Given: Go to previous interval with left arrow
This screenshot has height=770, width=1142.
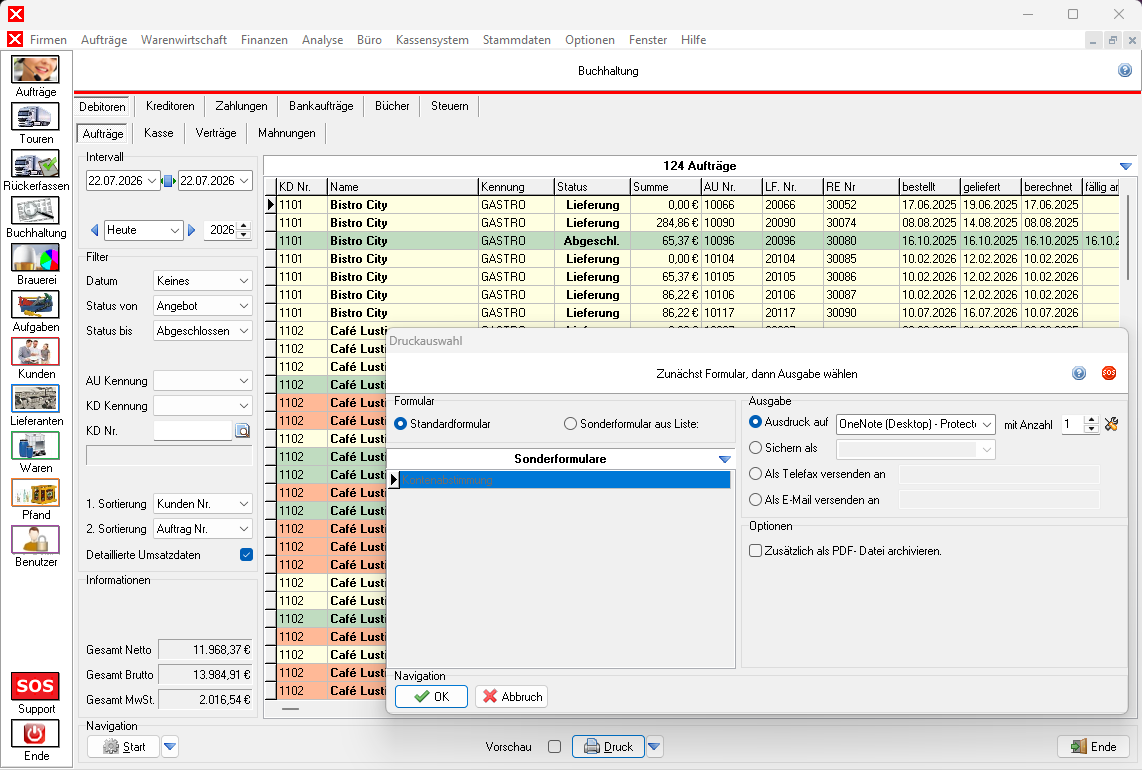Looking at the screenshot, I should click(x=94, y=230).
